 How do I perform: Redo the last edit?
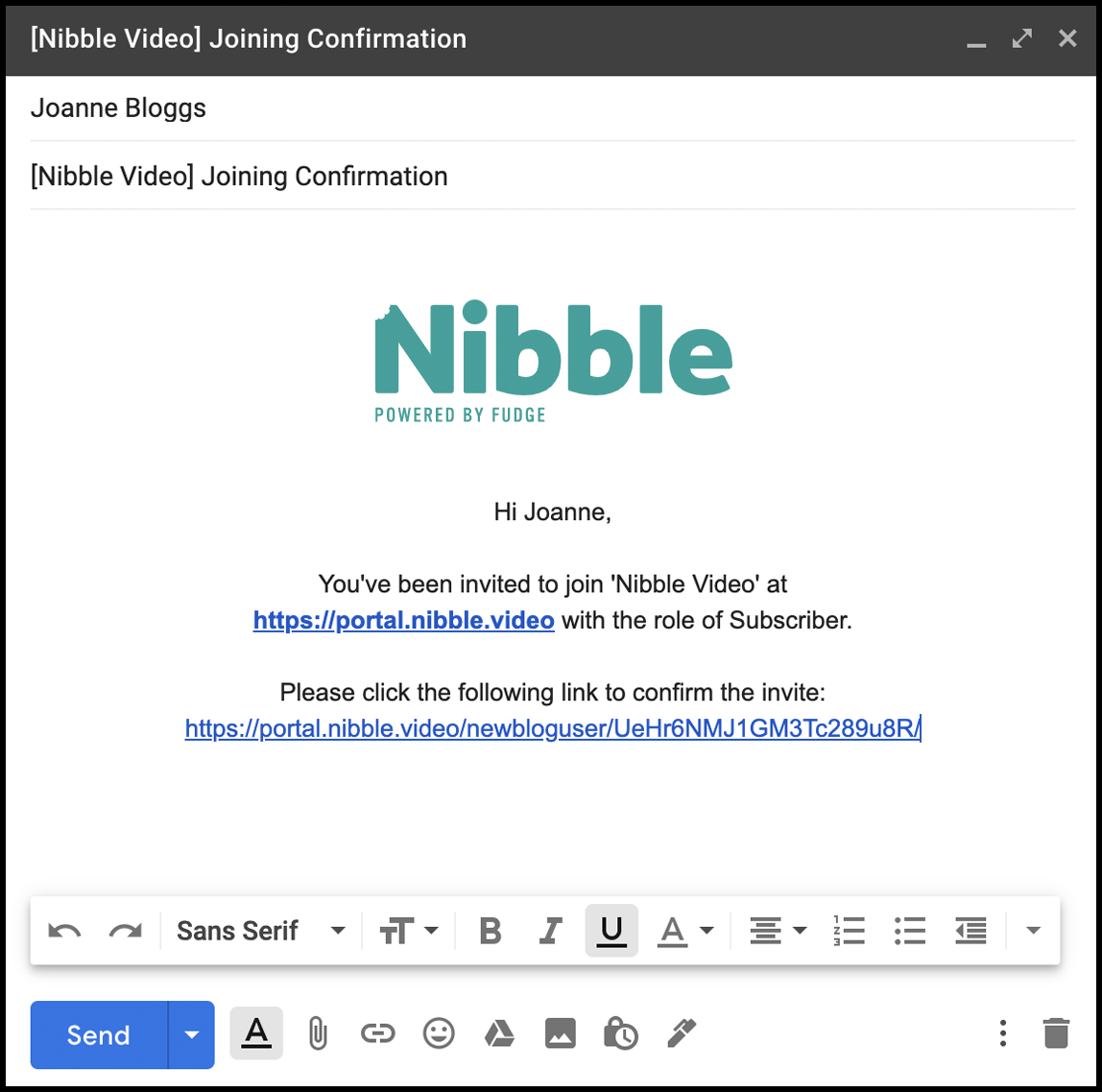point(126,931)
